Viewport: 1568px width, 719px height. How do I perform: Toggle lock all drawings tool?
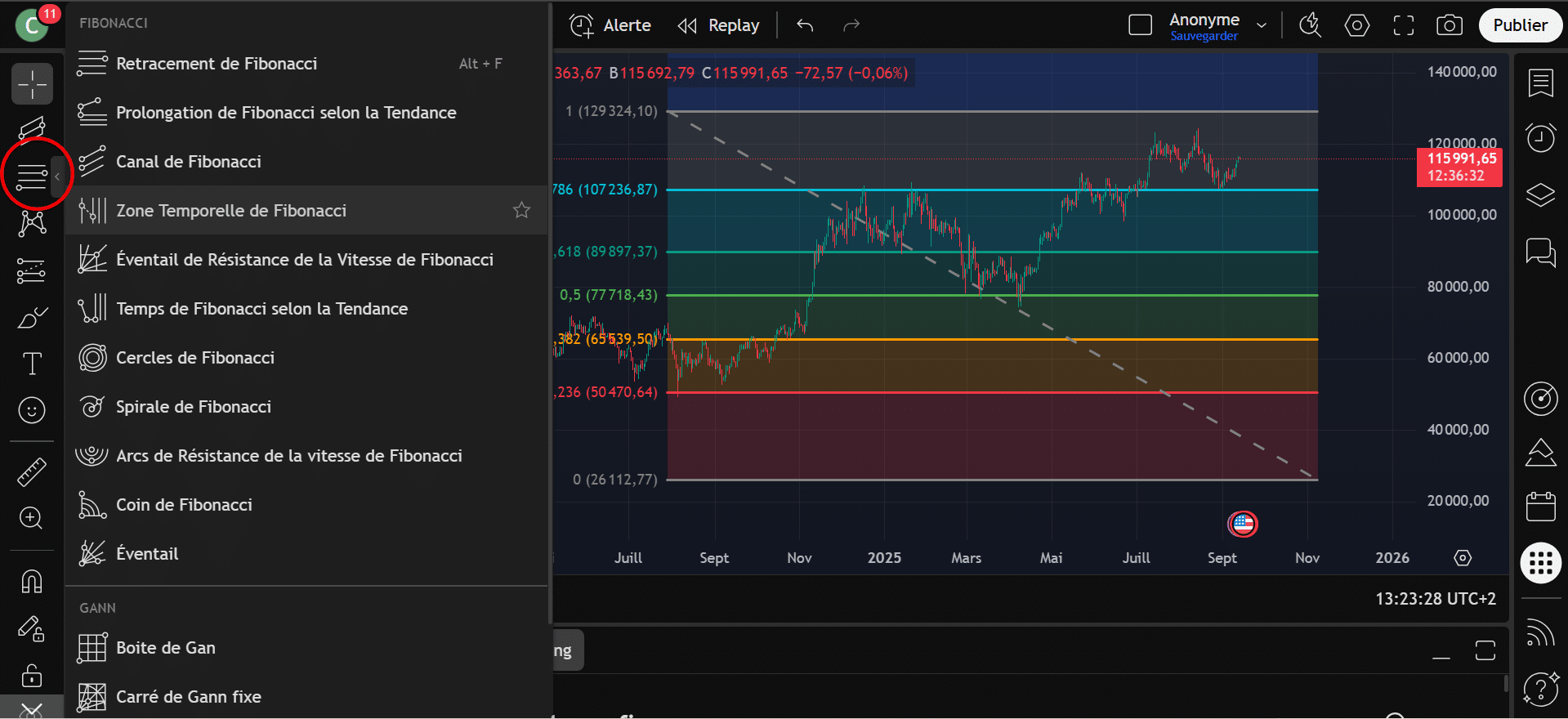point(32,676)
